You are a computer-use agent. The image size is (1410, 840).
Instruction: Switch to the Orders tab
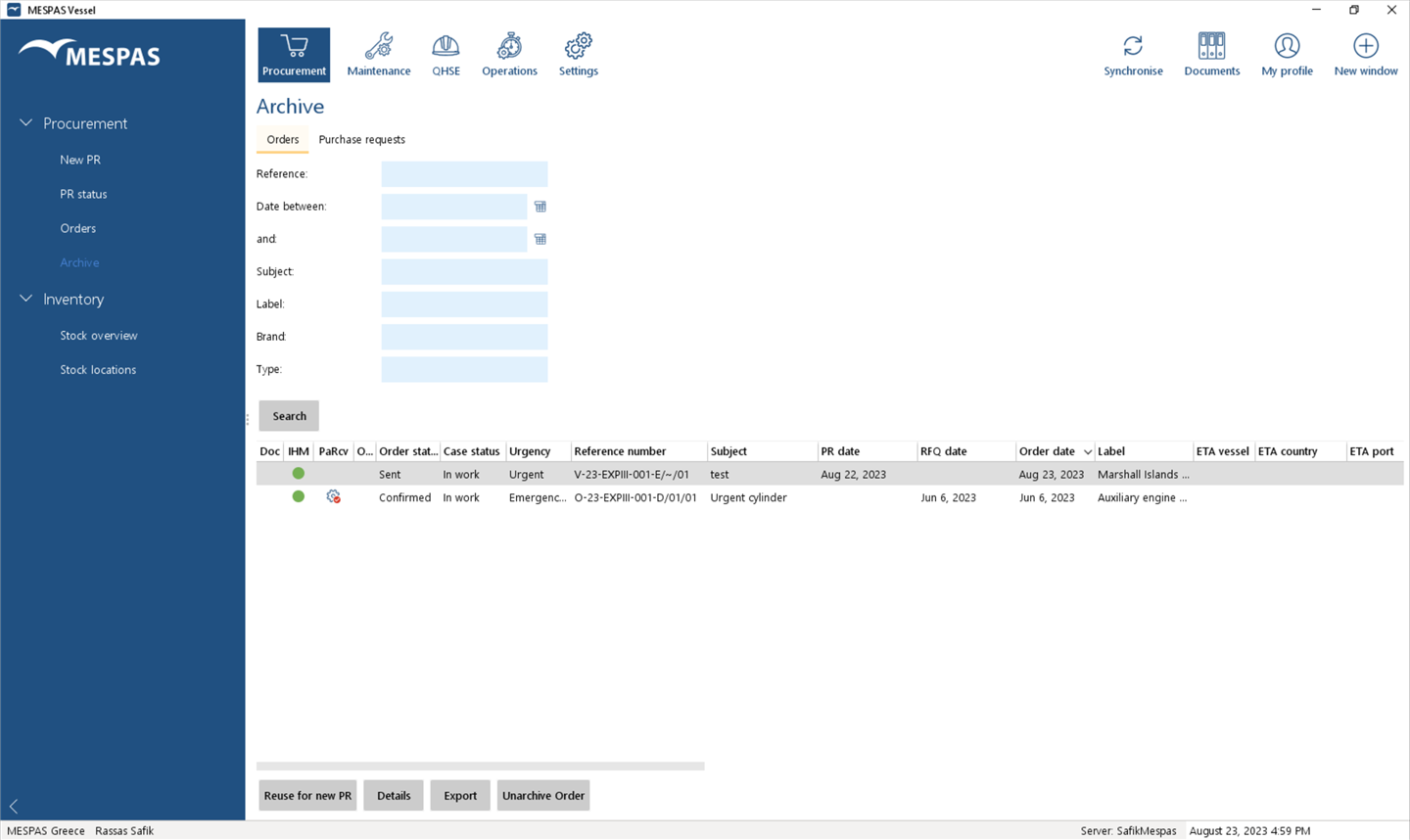pyautogui.click(x=283, y=139)
